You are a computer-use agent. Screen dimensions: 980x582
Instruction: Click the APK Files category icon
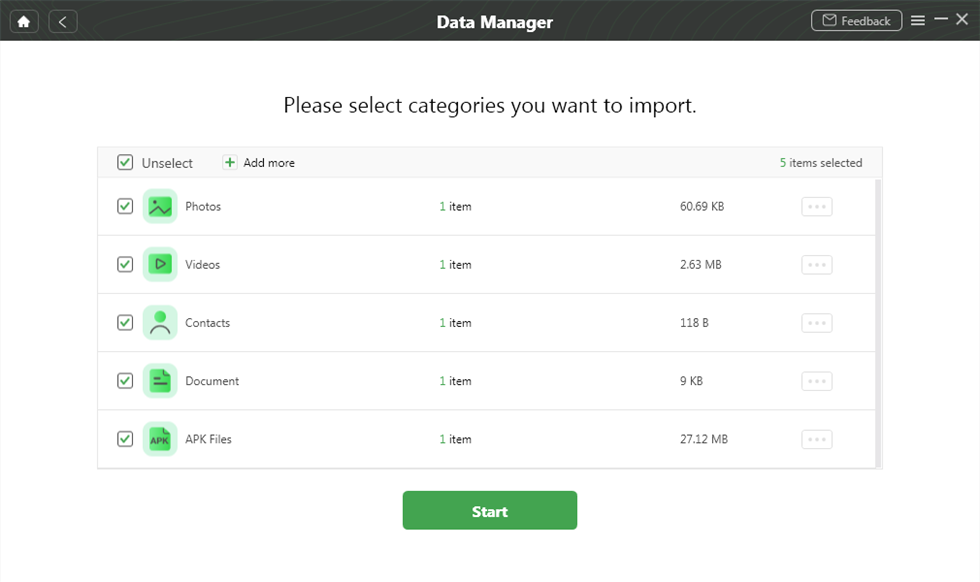click(x=160, y=439)
